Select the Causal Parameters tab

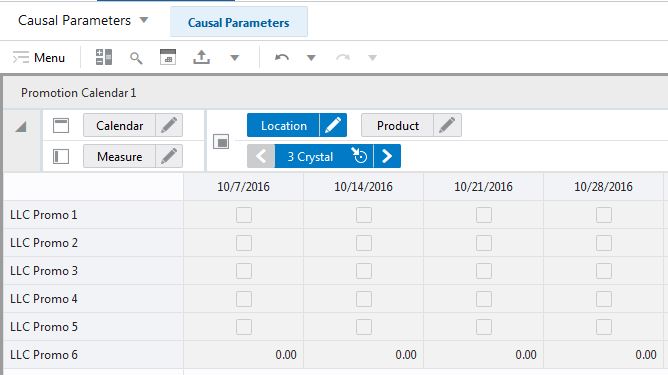[x=239, y=22]
